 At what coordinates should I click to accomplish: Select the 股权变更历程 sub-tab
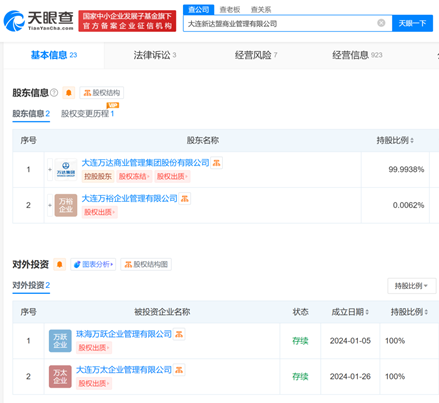point(87,114)
